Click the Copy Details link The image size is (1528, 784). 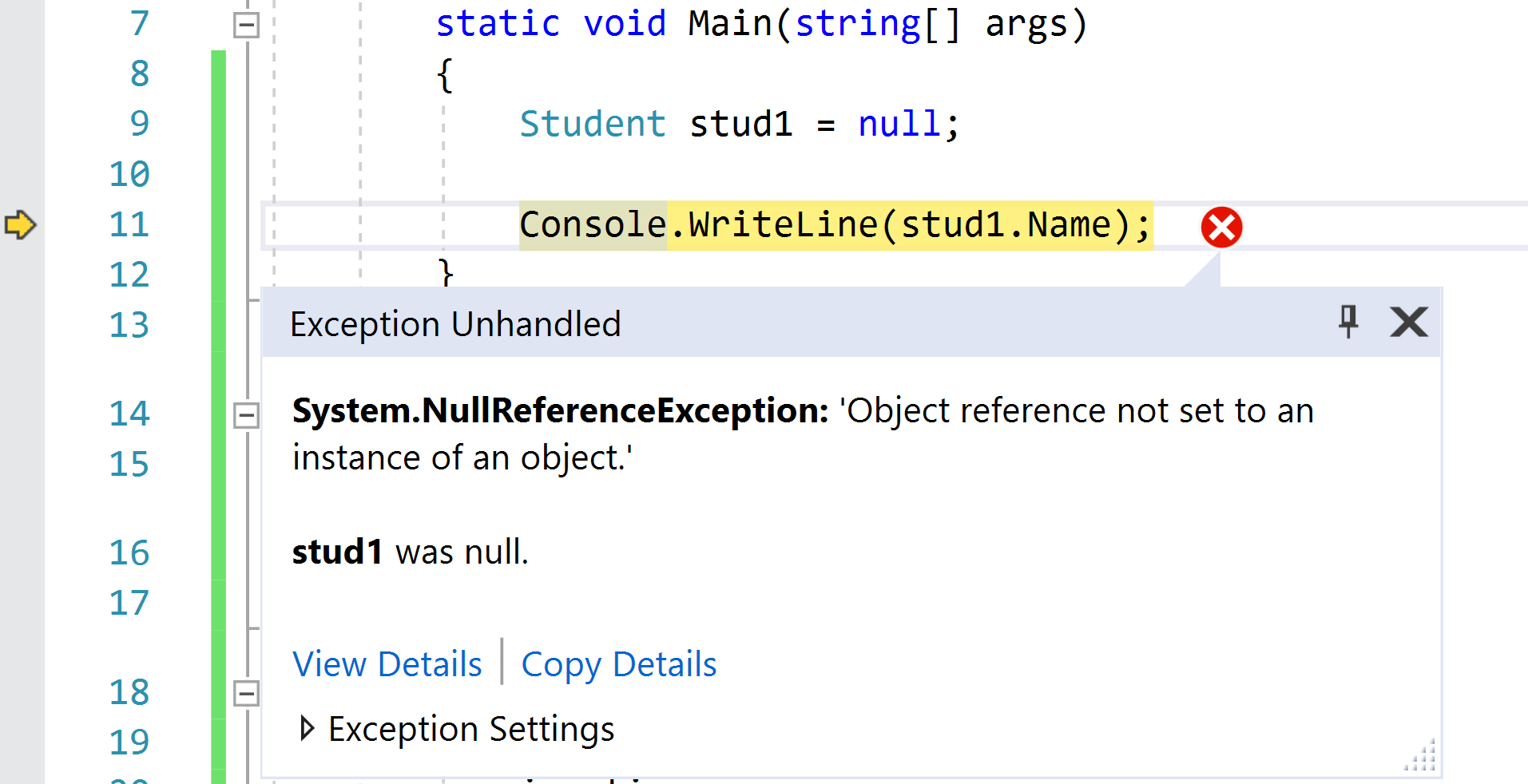[x=619, y=664]
